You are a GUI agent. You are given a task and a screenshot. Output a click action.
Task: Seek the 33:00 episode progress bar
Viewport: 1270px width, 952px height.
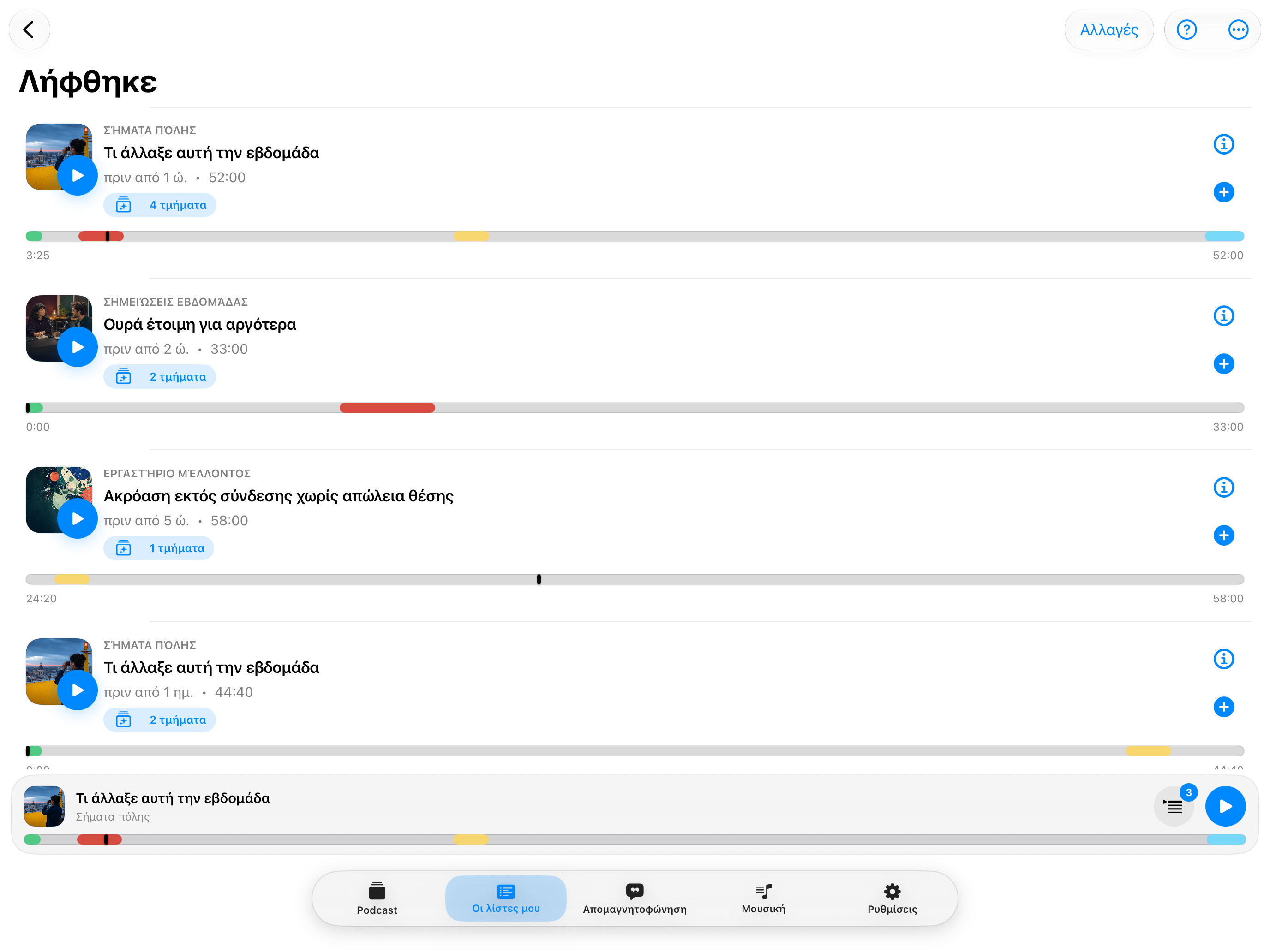(x=635, y=408)
